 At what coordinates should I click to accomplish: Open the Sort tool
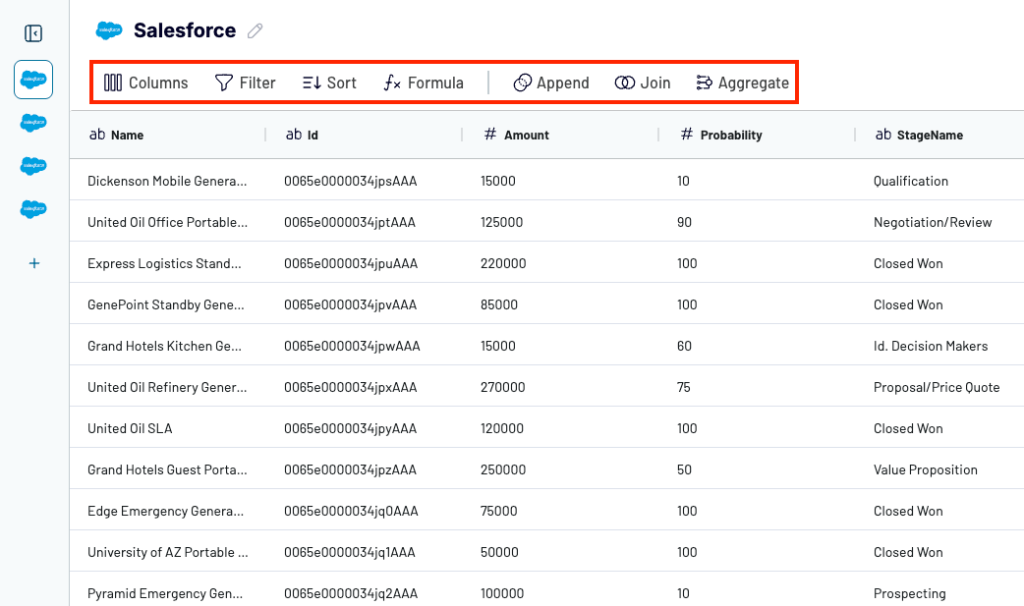point(329,83)
